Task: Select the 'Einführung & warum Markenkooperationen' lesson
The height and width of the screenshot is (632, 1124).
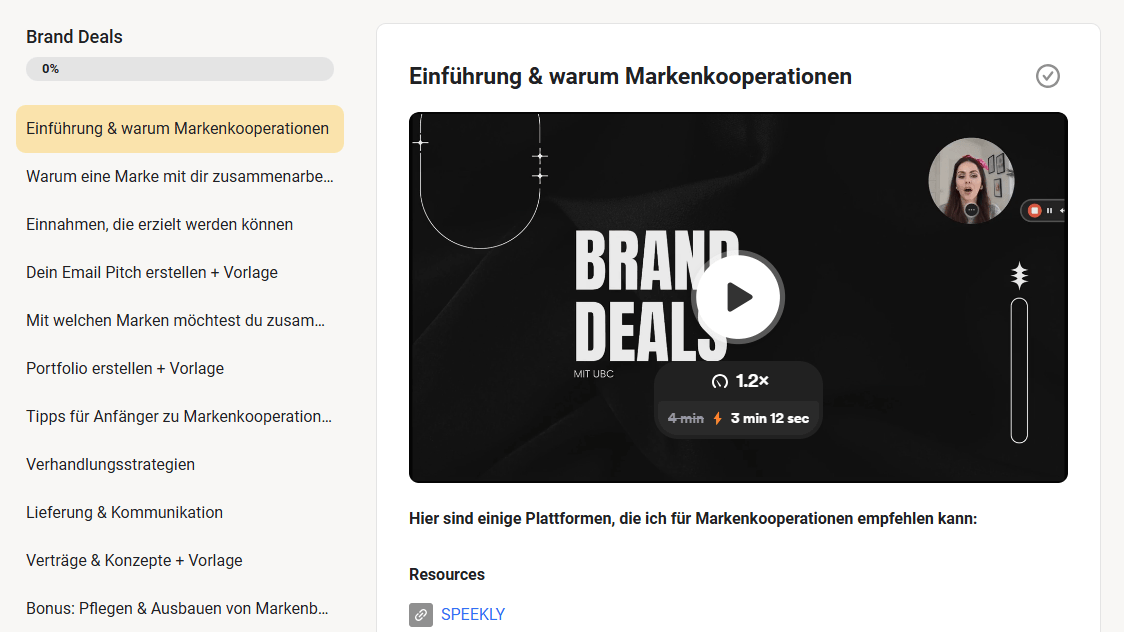Action: [x=179, y=129]
